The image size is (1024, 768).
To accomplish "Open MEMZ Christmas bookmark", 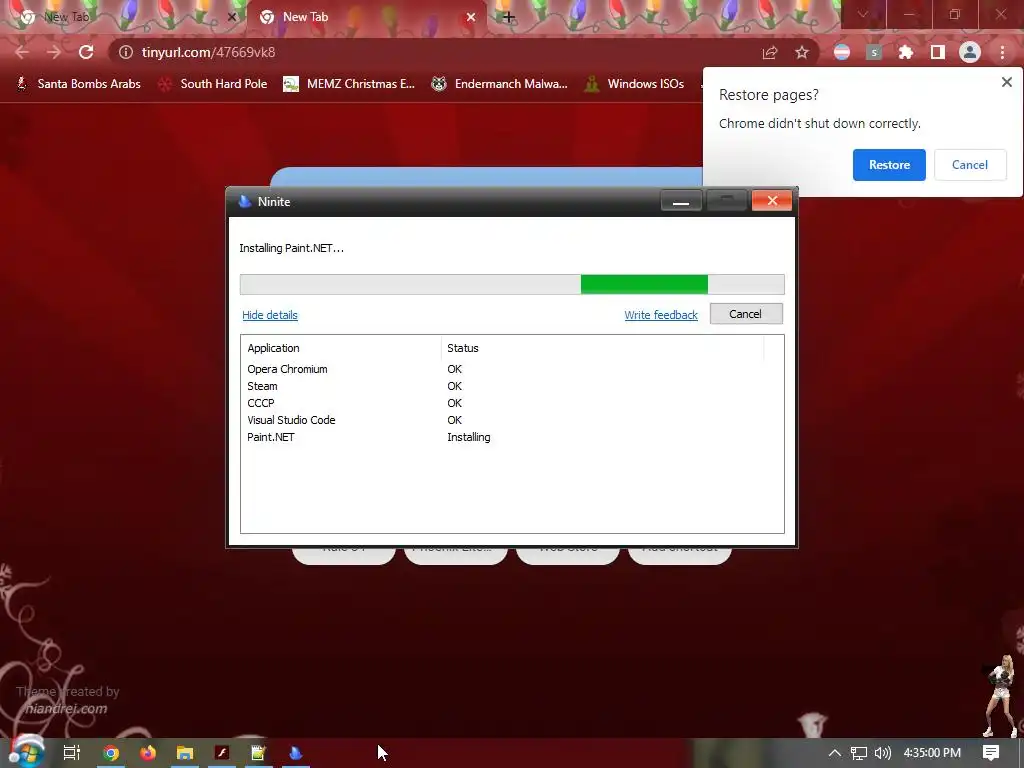I will (349, 84).
